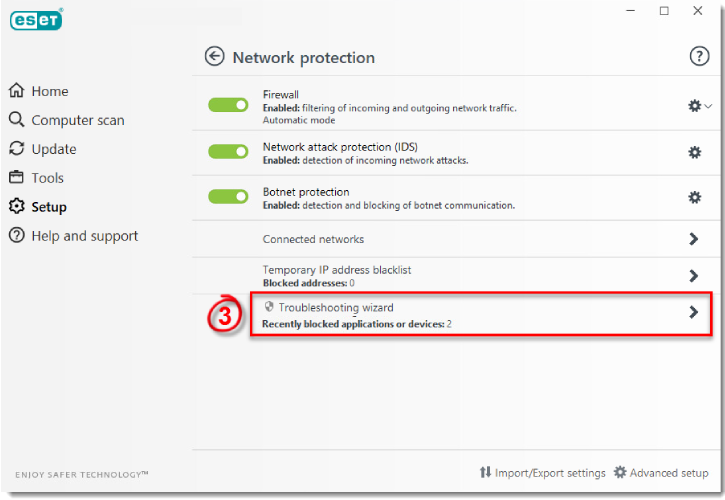The image size is (725, 500).
Task: Open Advanced setup
Action: coord(661,473)
